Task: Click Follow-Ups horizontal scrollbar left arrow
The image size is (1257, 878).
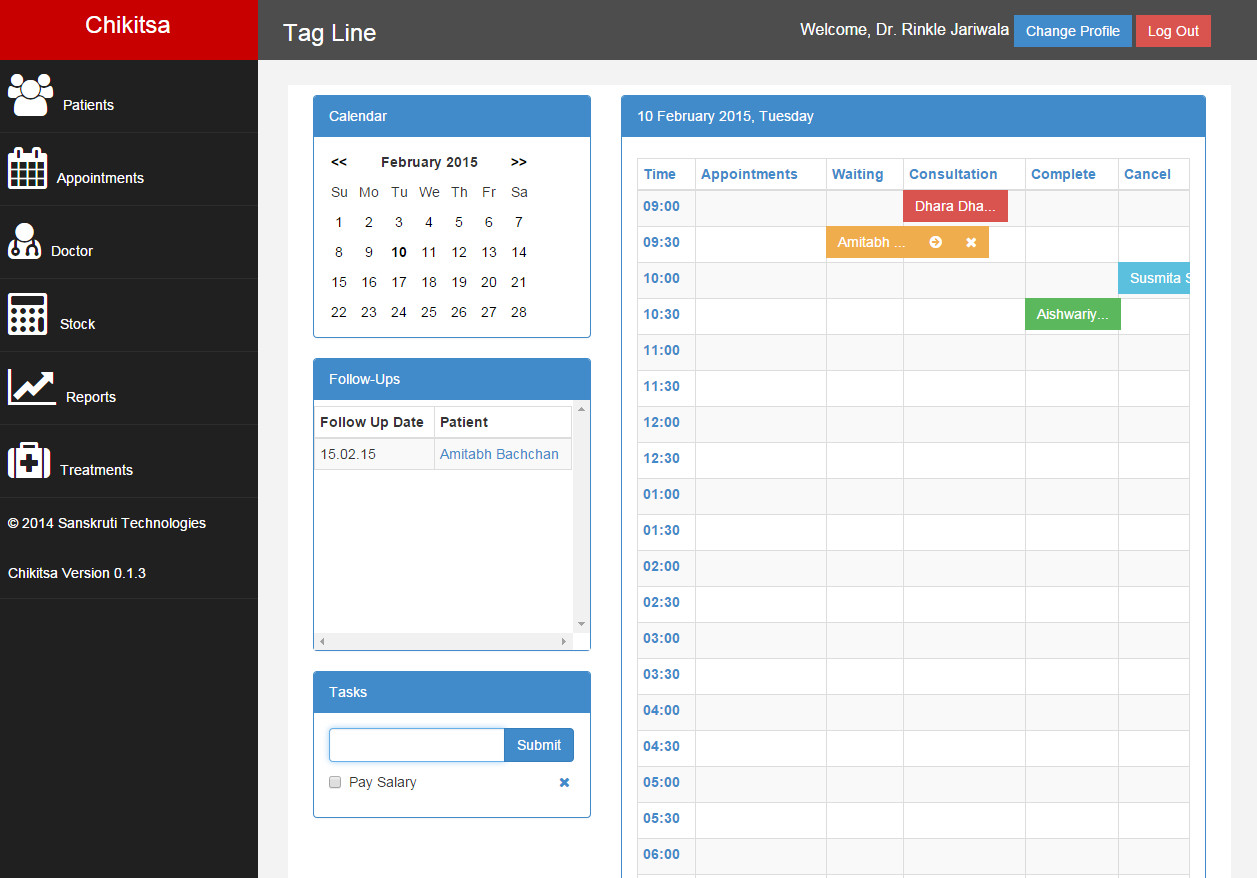Action: (x=322, y=641)
